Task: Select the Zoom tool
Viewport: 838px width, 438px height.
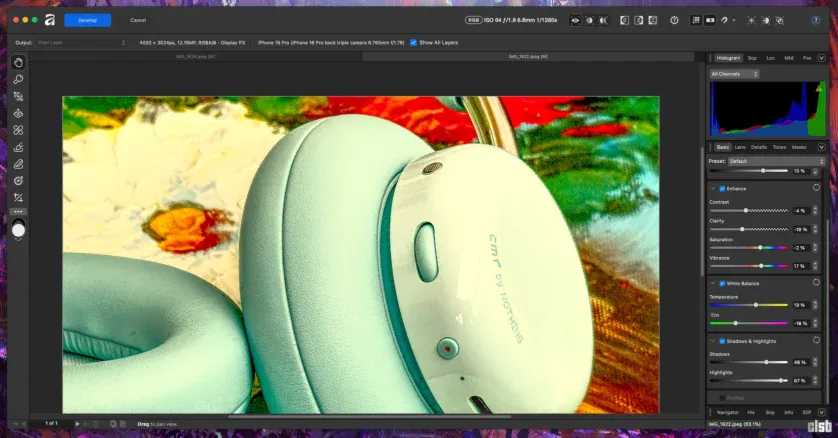Action: click(x=18, y=79)
